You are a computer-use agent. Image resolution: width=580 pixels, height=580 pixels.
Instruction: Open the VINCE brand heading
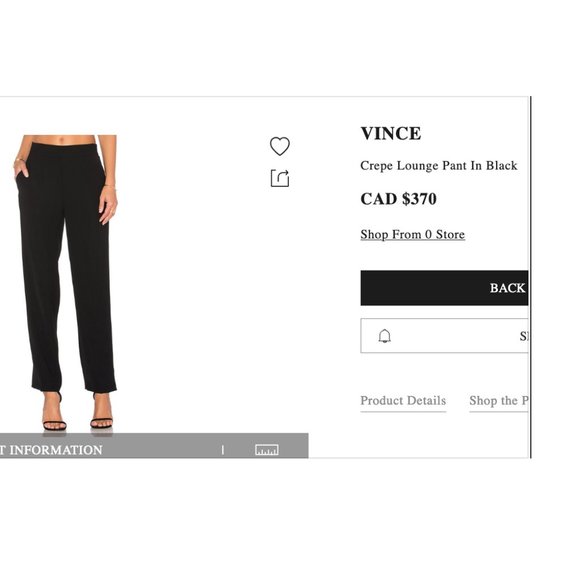point(391,134)
